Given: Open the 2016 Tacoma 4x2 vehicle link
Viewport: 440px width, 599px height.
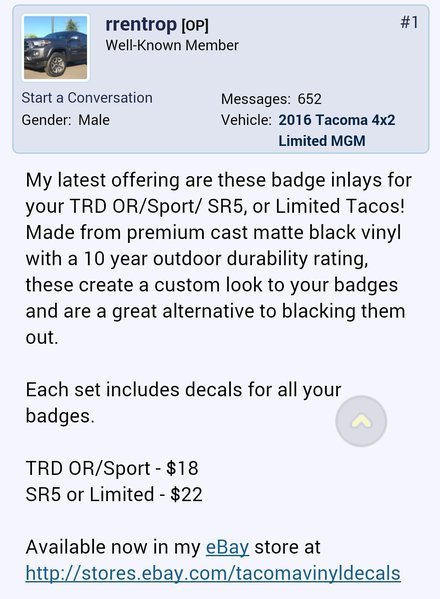Looking at the screenshot, I should pyautogui.click(x=336, y=120).
